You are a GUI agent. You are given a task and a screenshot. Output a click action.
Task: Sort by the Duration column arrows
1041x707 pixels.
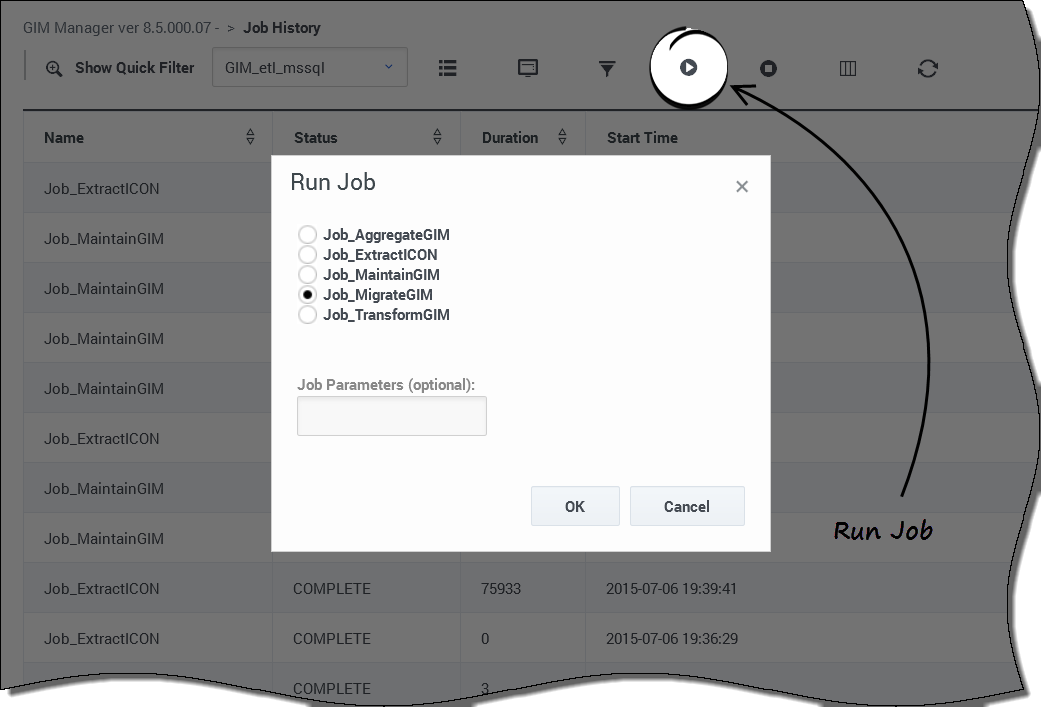tap(562, 138)
